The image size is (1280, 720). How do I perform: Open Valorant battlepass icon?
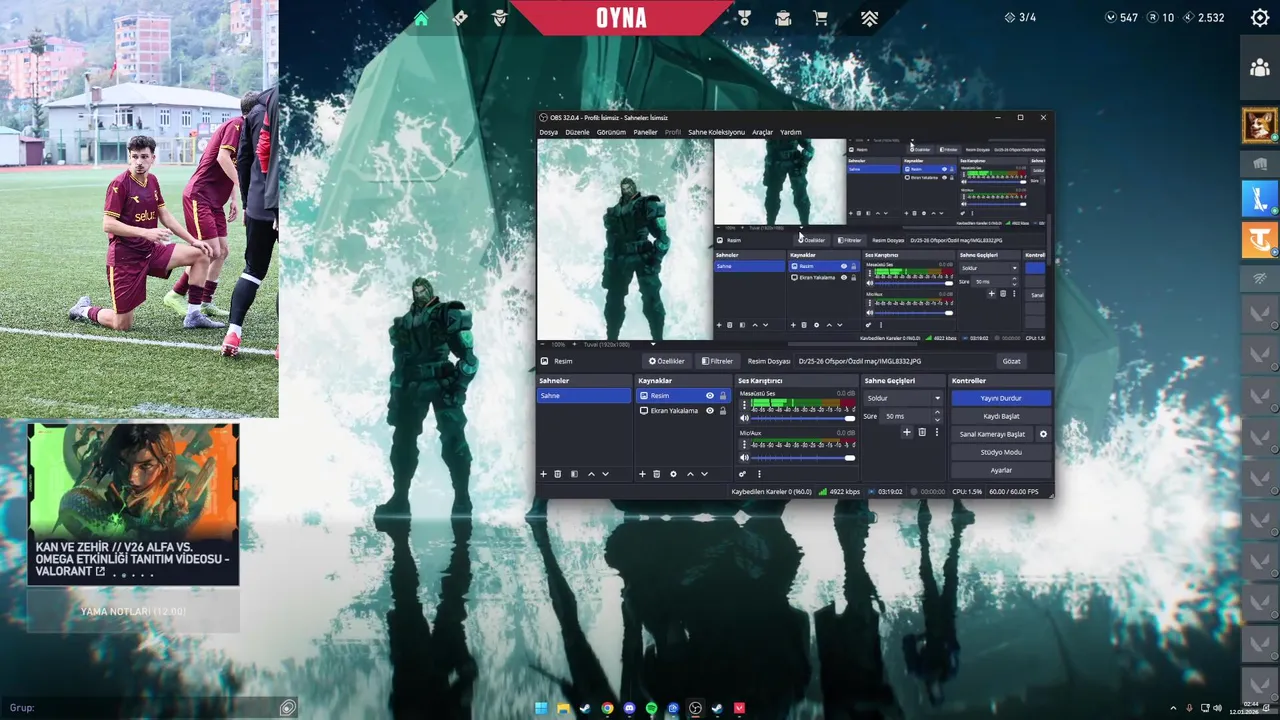(x=460, y=18)
